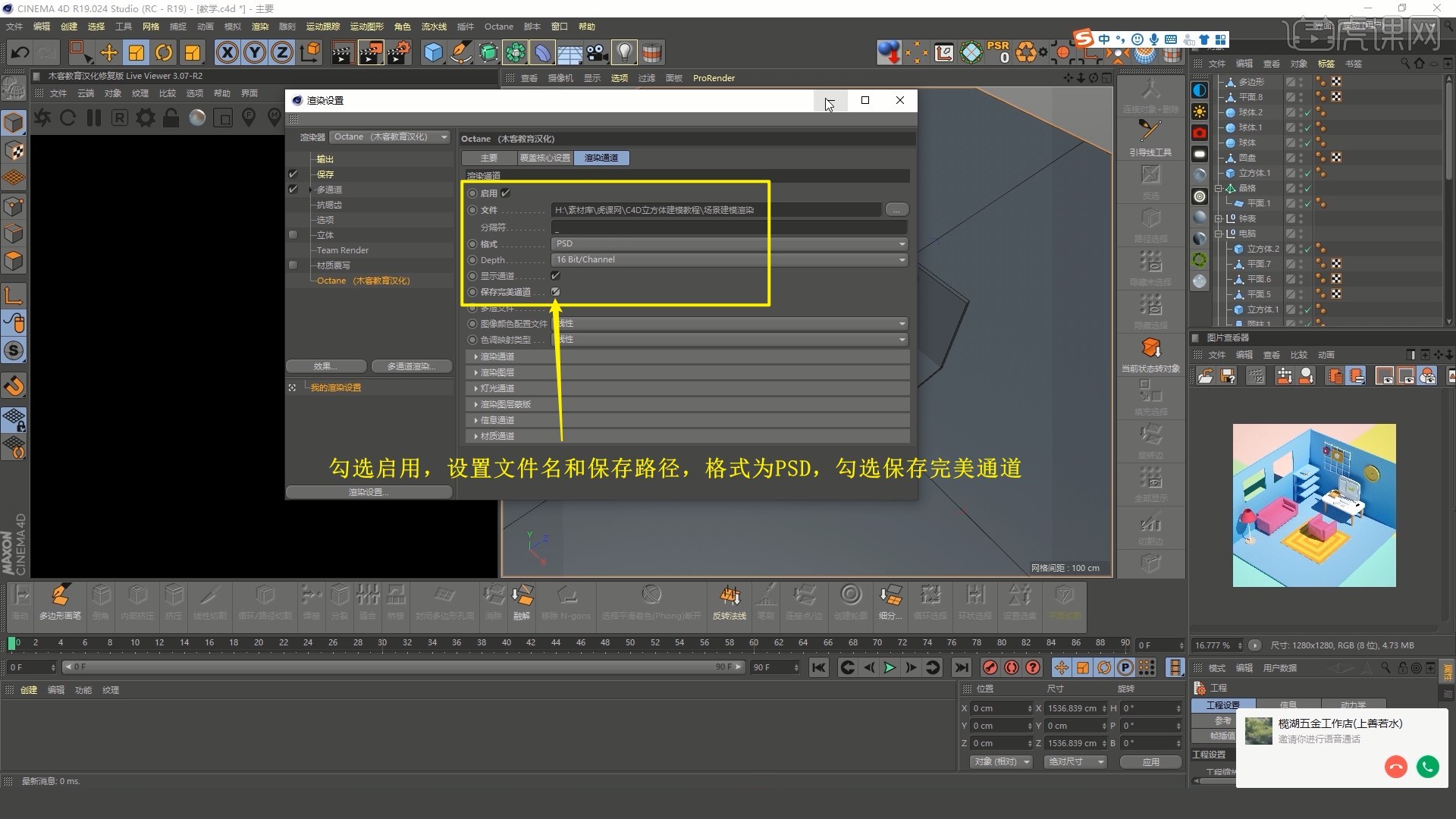
Task: Uncheck the 启用 enable checkbox
Action: click(x=505, y=193)
